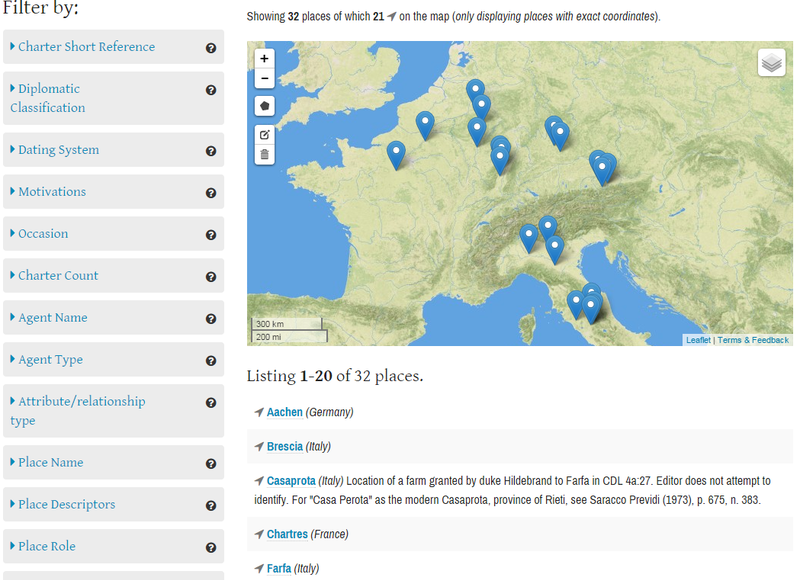The image size is (800, 580).
Task: Open the Brescia place entry
Action: (x=284, y=447)
